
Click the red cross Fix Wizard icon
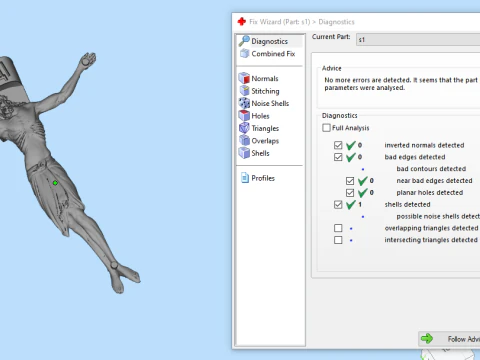tap(242, 22)
